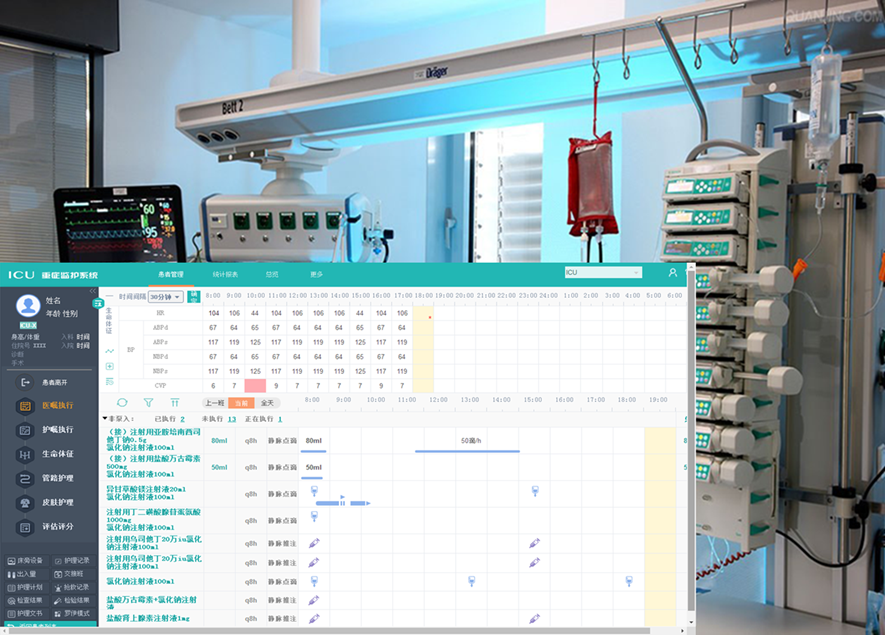The width and height of the screenshot is (885, 635).
Task: Switch to the 上一班 shift view
Action: click(x=215, y=403)
